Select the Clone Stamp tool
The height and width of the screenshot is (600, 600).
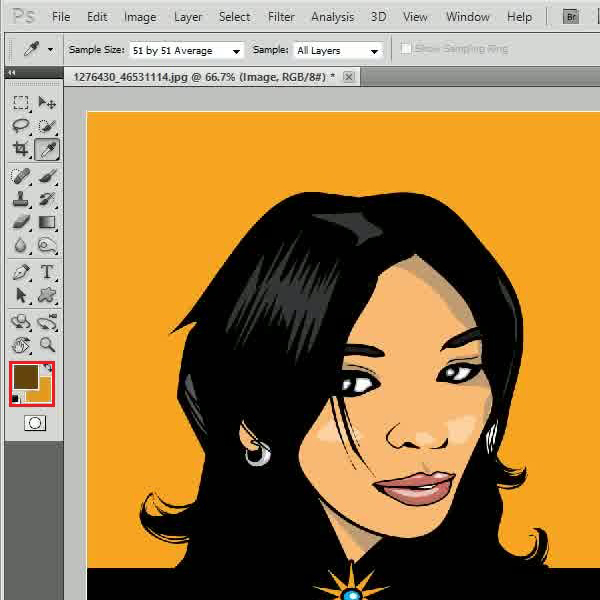(21, 199)
